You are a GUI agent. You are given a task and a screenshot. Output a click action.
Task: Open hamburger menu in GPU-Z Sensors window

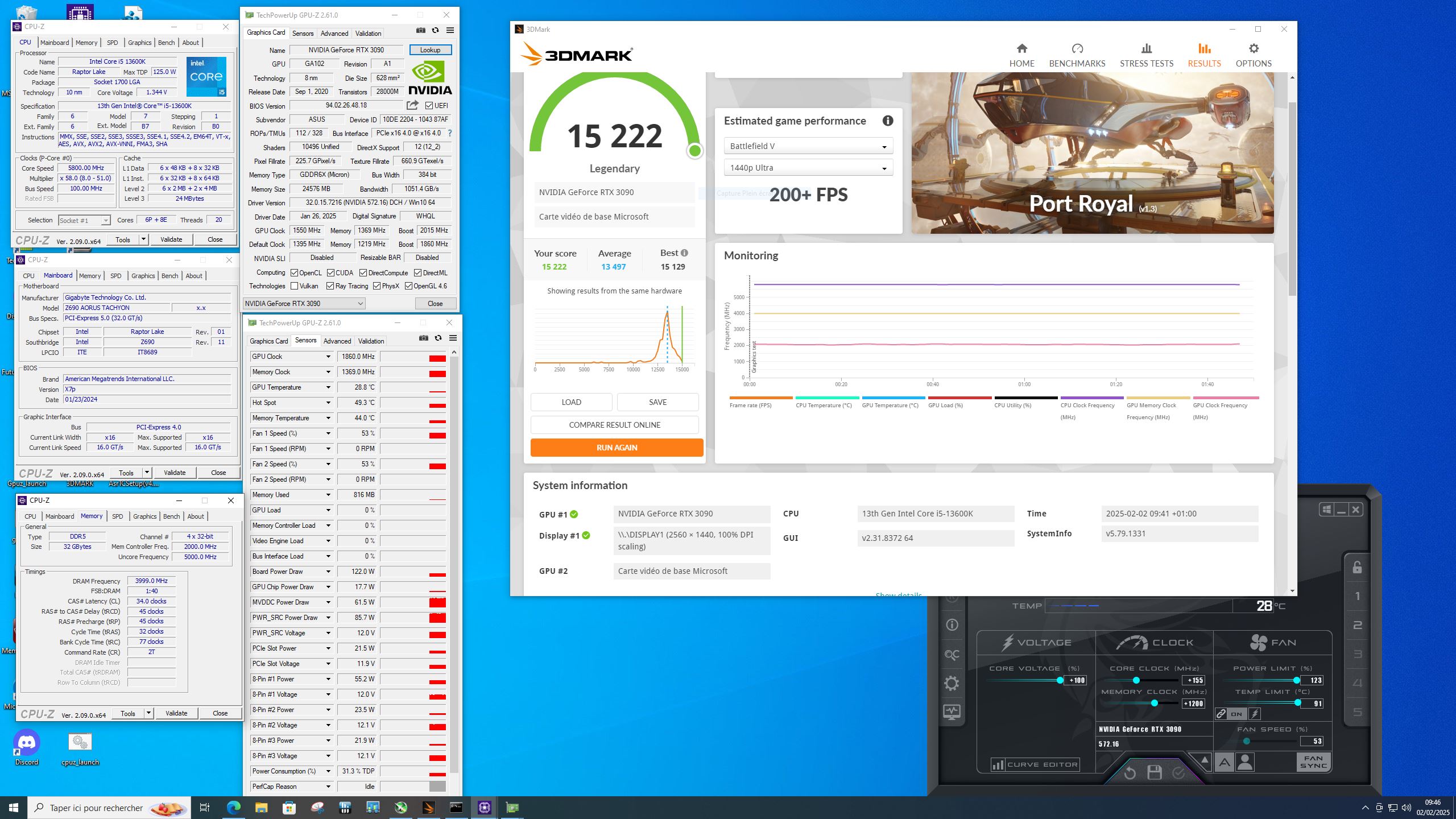453,338
